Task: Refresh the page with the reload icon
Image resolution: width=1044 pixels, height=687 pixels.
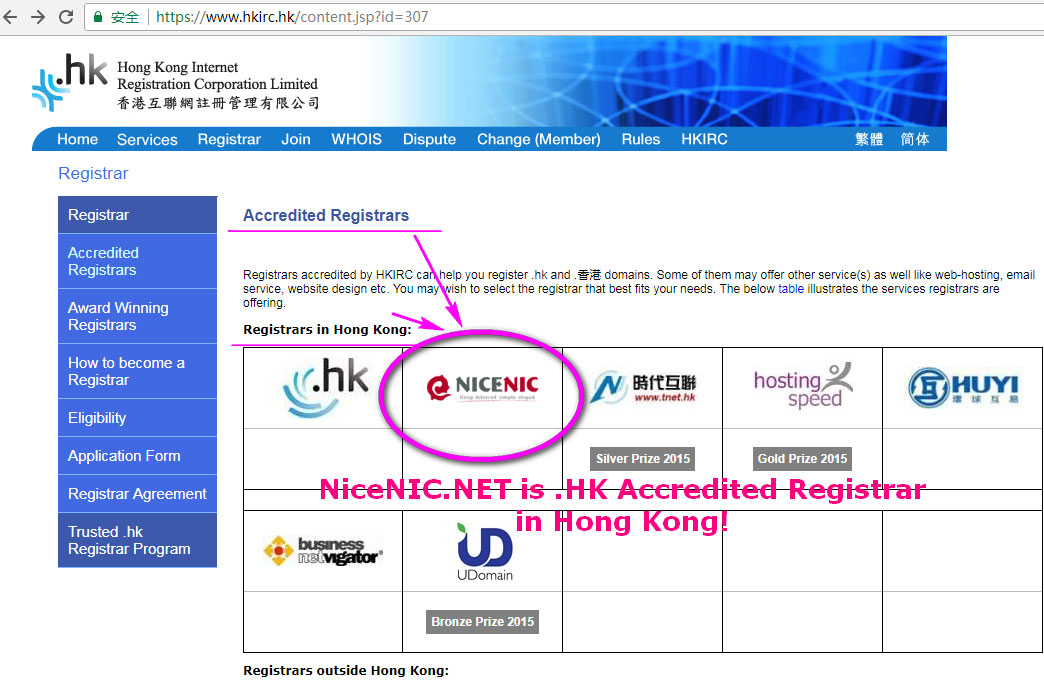Action: [65, 16]
